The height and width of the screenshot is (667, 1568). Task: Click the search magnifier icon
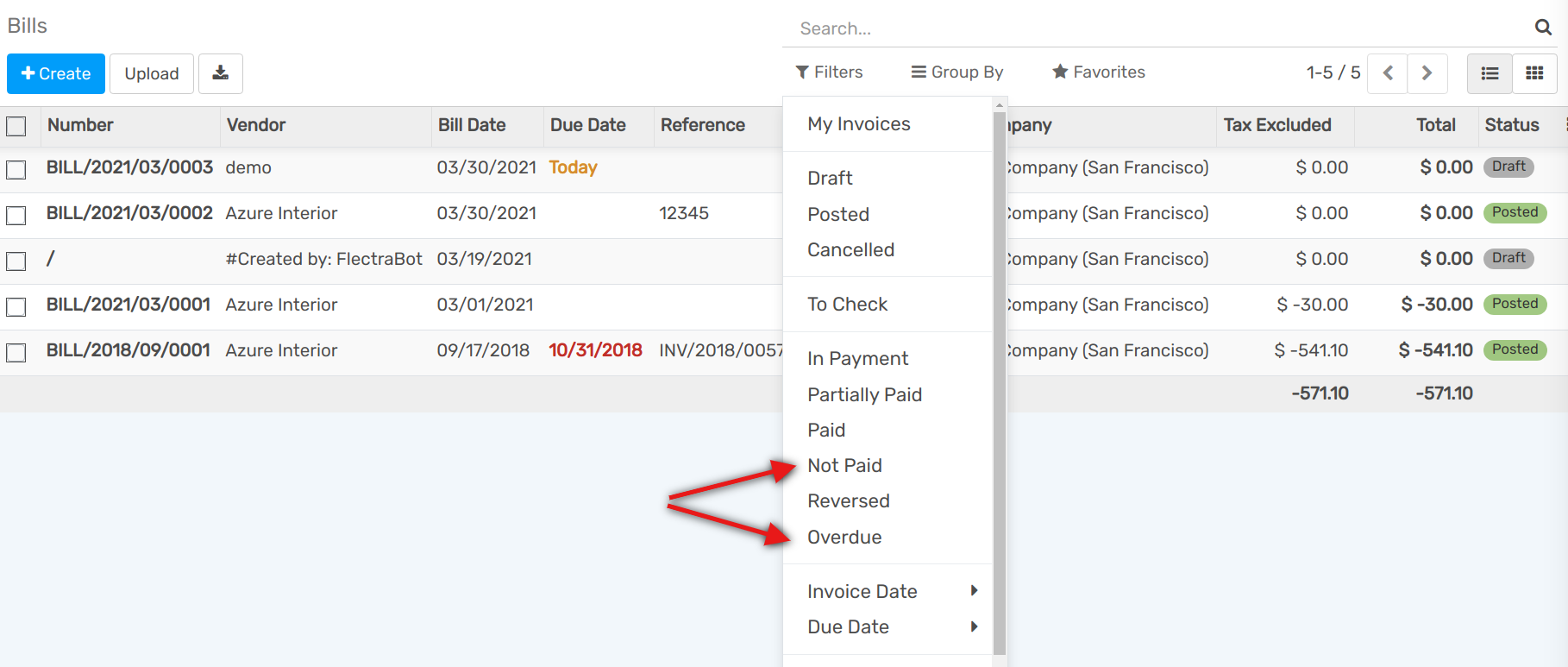[x=1543, y=28]
